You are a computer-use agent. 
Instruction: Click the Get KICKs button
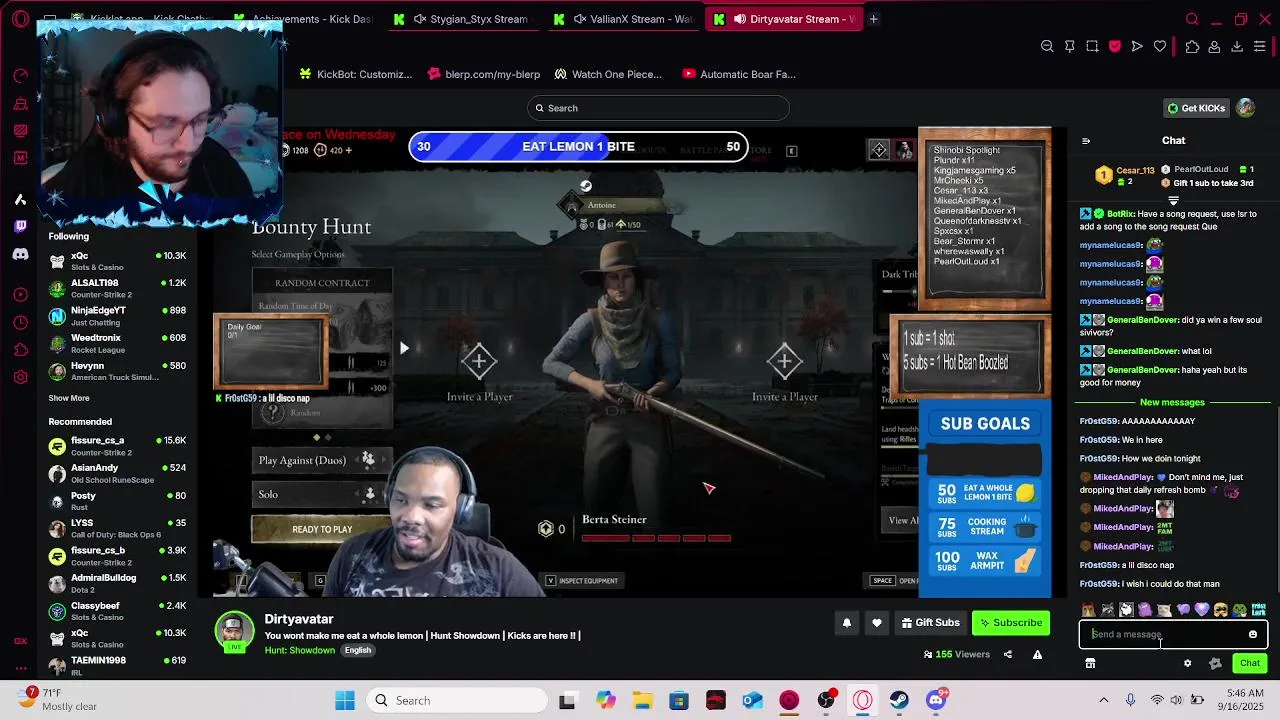1196,108
